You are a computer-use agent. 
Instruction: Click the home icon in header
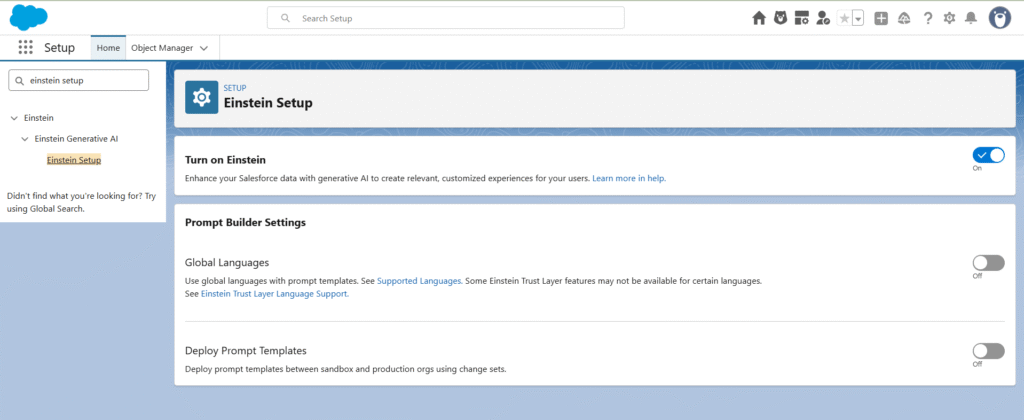(x=759, y=18)
